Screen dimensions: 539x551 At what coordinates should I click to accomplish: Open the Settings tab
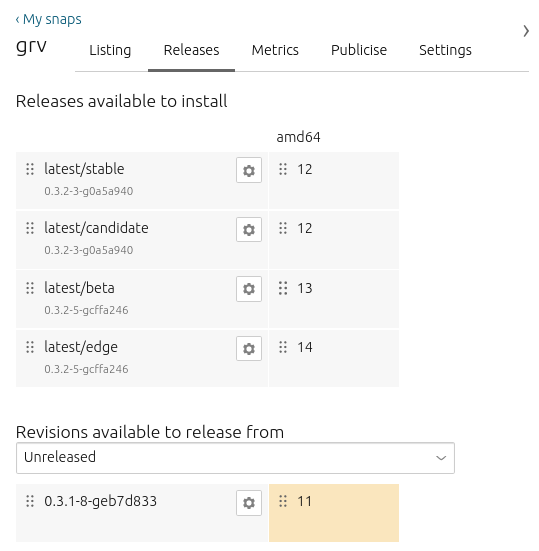tap(445, 50)
